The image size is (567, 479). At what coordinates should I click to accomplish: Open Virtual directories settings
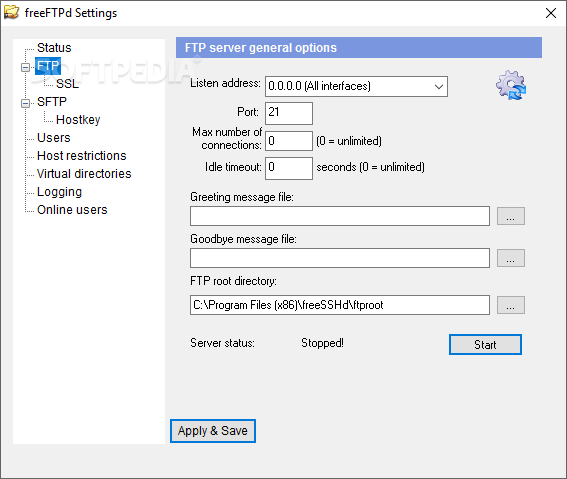(x=84, y=174)
